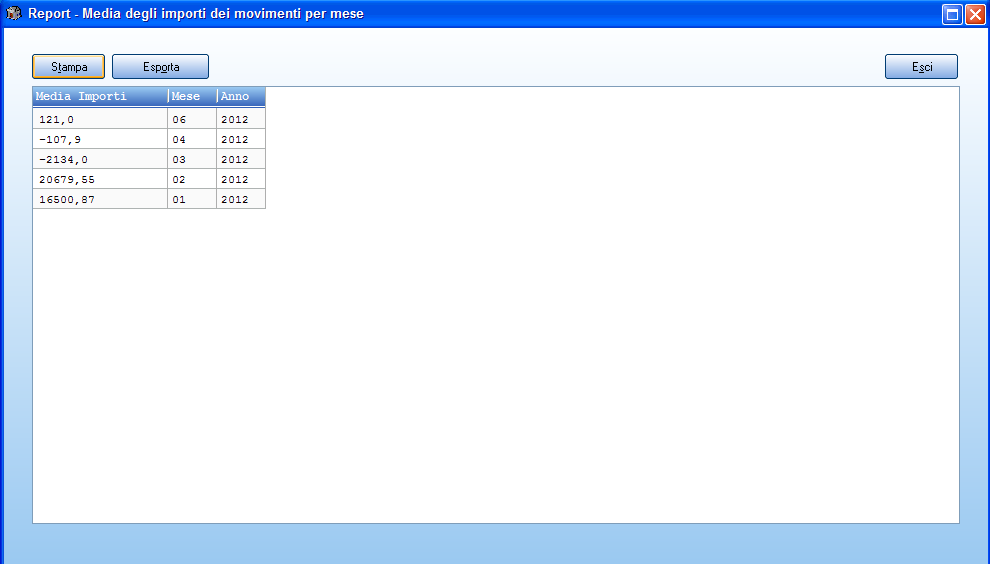Select the 16500,87 amount cell
This screenshot has width=990, height=564.
coord(100,199)
